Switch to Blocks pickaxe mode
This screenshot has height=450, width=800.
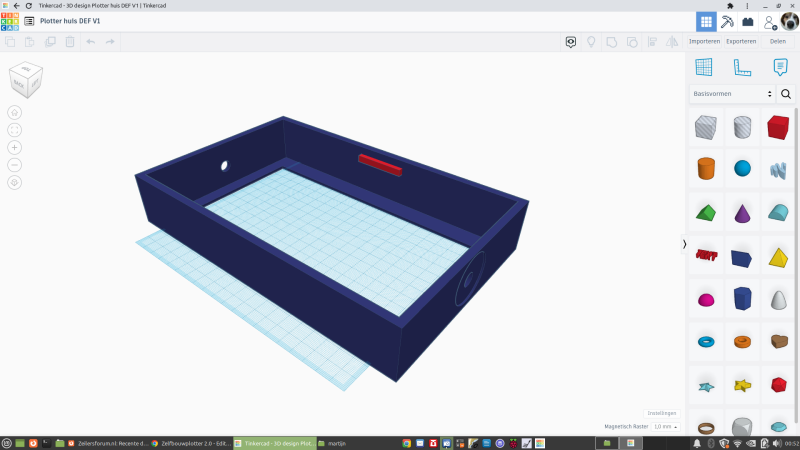[x=727, y=21]
